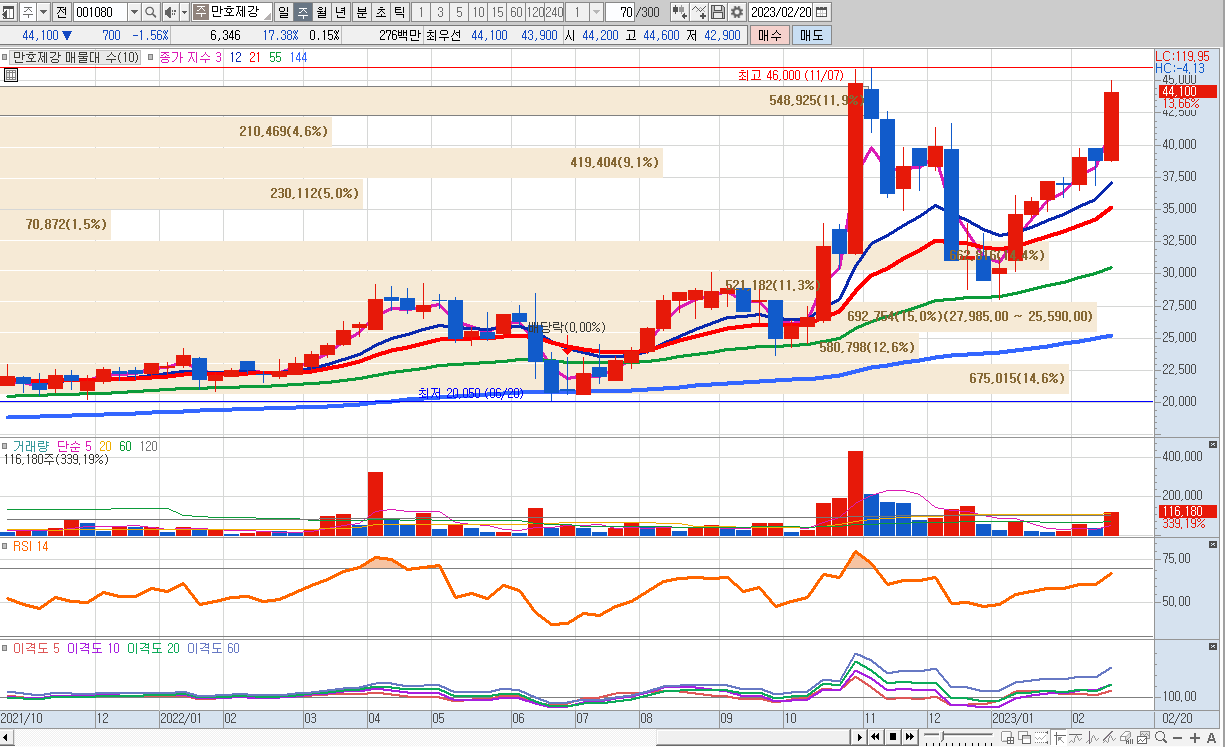
Task: Select the tick (틱) period tab
Action: 399,12
